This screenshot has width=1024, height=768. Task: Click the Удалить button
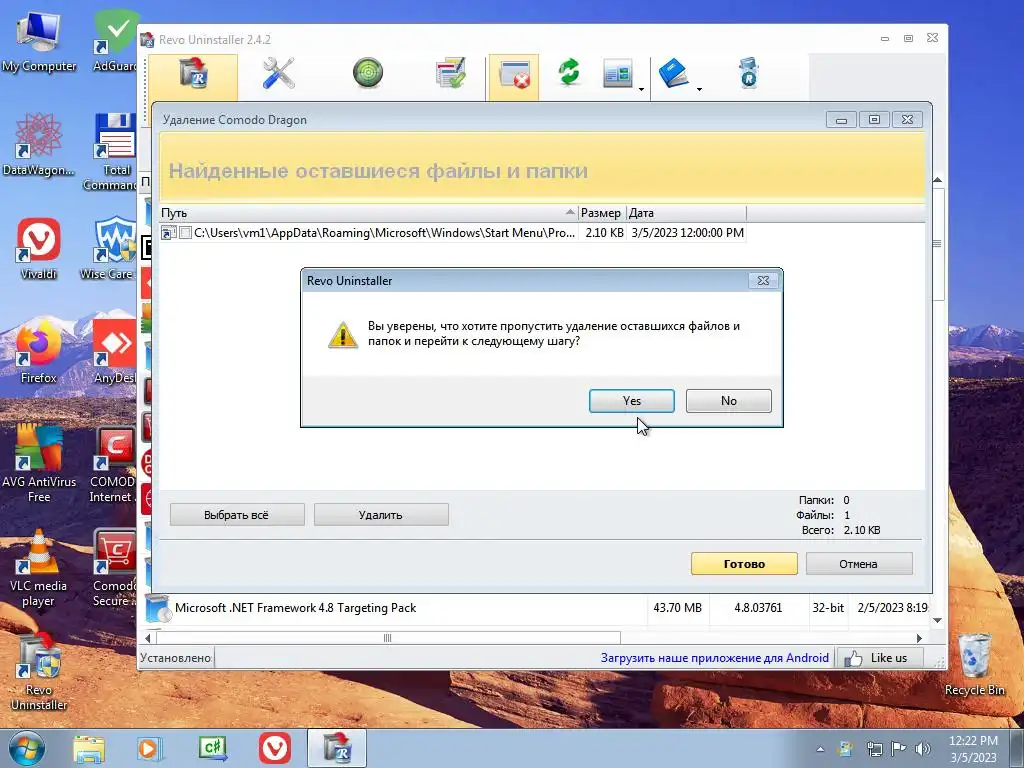381,515
